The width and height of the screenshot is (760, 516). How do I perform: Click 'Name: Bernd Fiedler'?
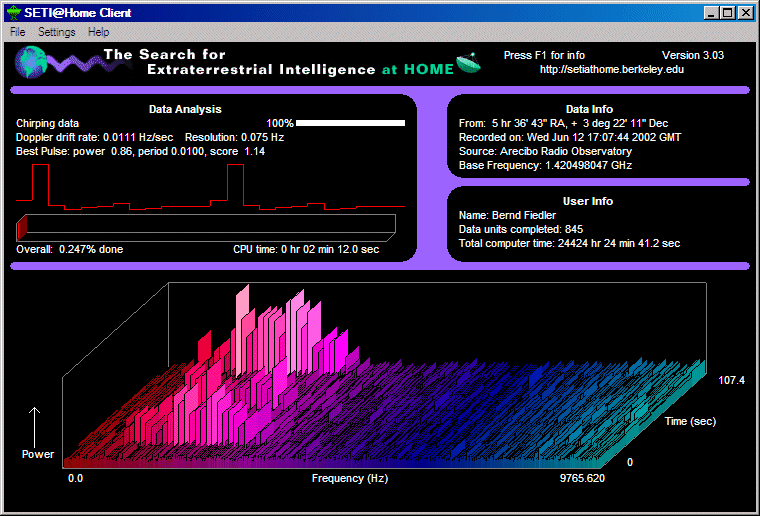pyautogui.click(x=507, y=215)
